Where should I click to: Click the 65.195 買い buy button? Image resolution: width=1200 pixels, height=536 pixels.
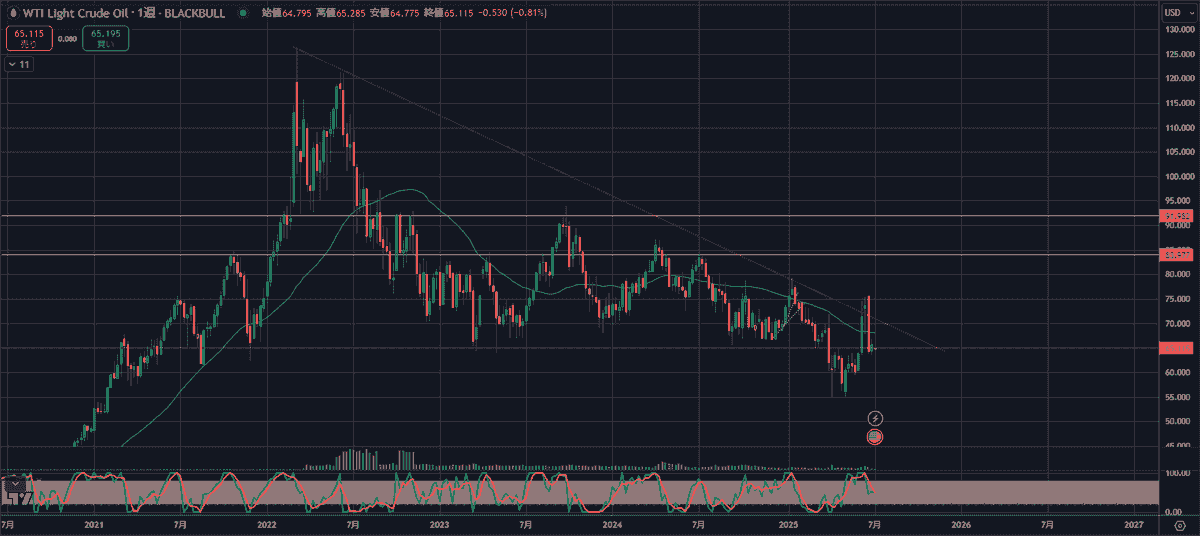pyautogui.click(x=107, y=38)
